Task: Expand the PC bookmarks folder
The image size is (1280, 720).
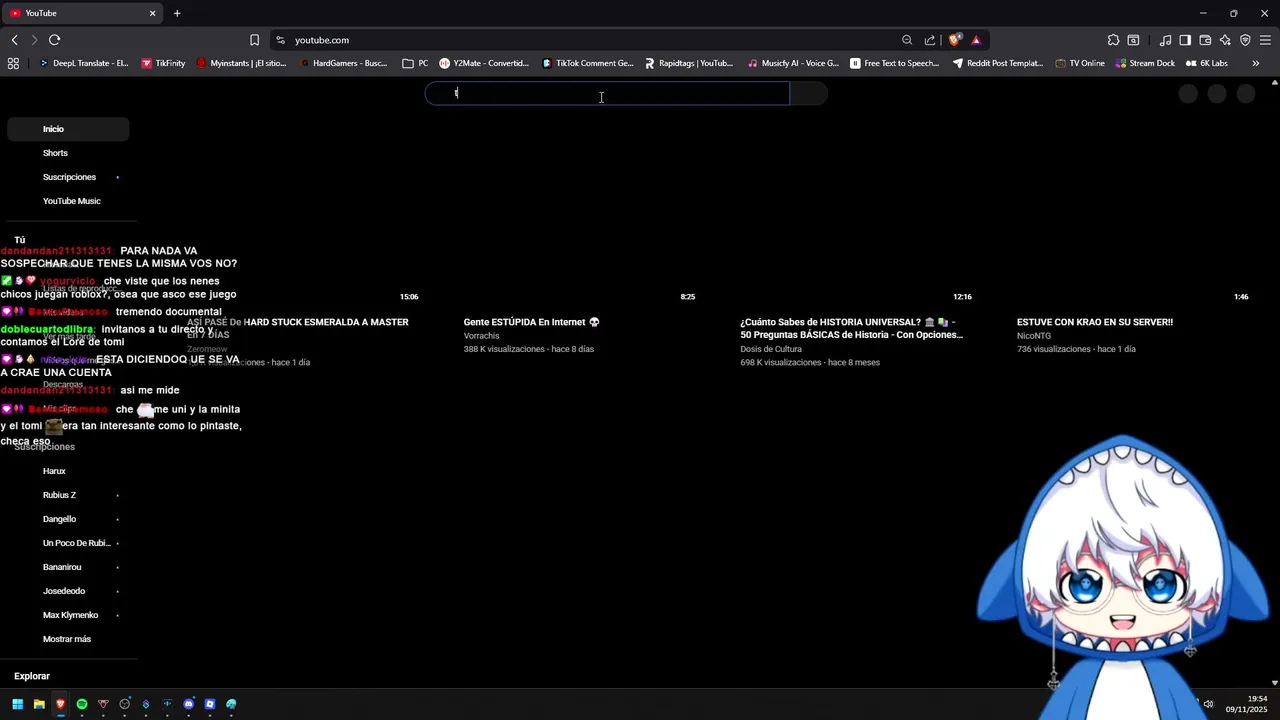Action: [415, 63]
